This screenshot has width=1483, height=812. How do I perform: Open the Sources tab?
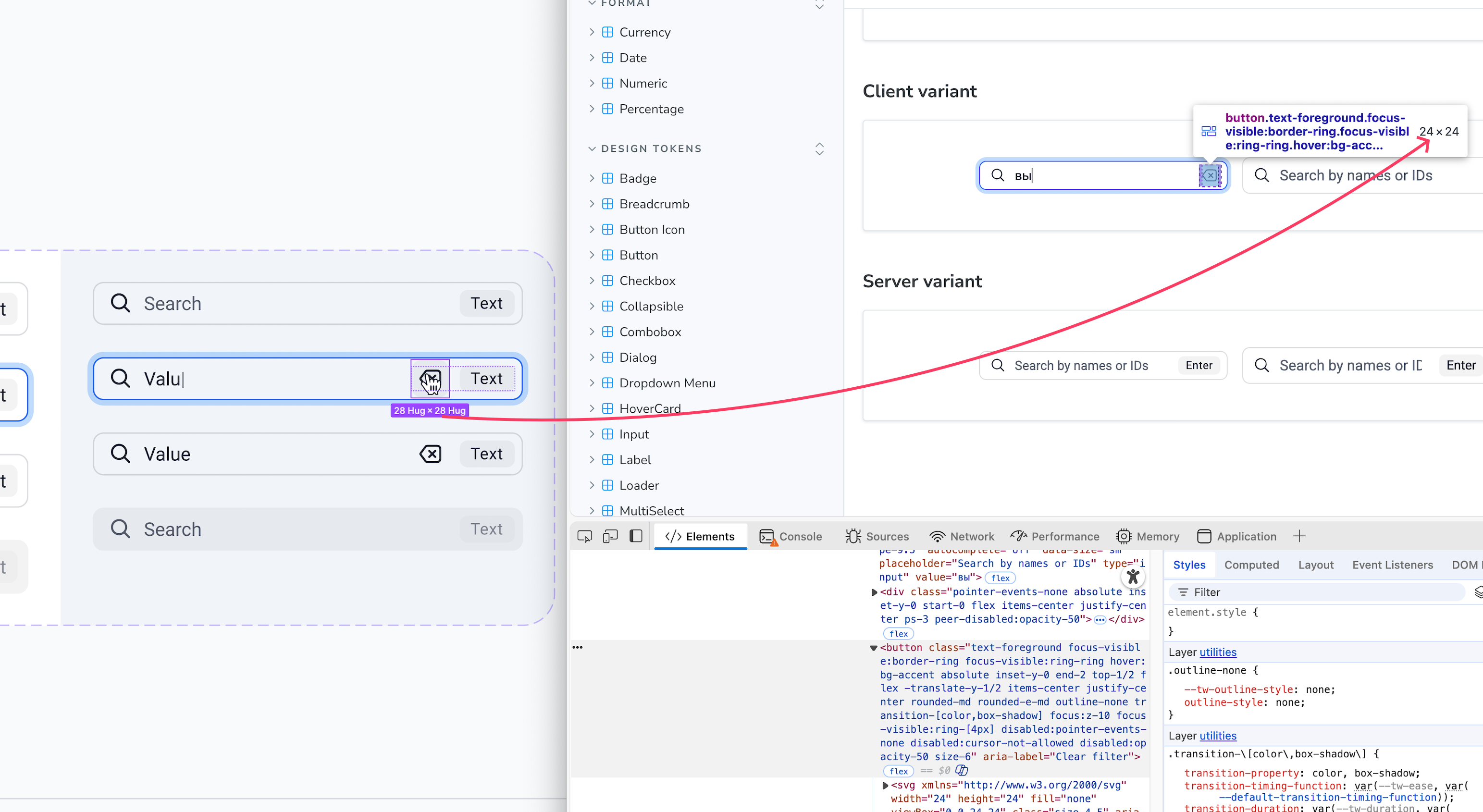pyautogui.click(x=877, y=536)
